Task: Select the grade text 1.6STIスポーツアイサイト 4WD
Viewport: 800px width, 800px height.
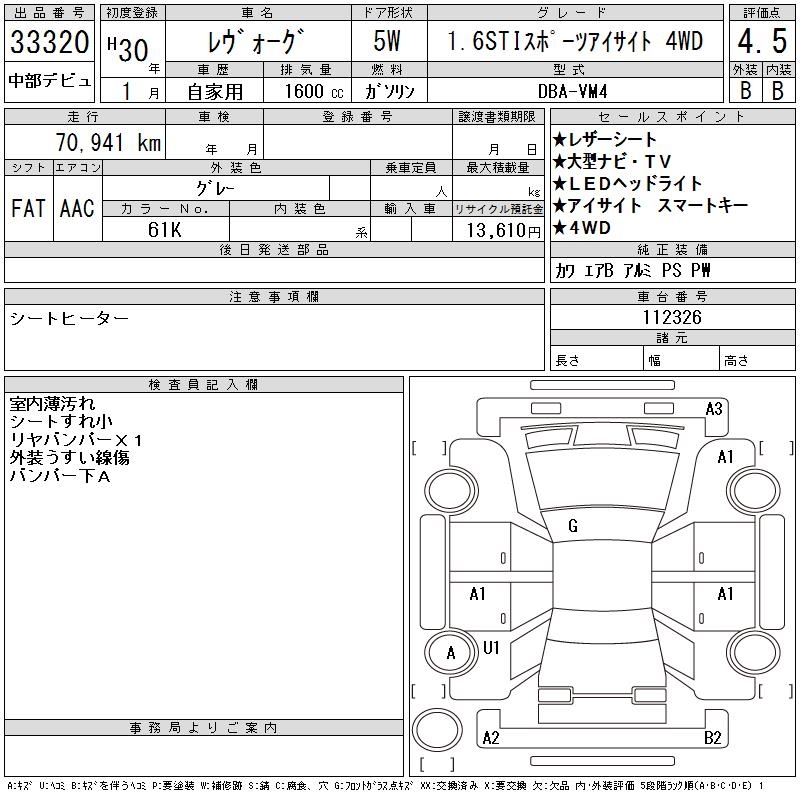Action: click(575, 42)
